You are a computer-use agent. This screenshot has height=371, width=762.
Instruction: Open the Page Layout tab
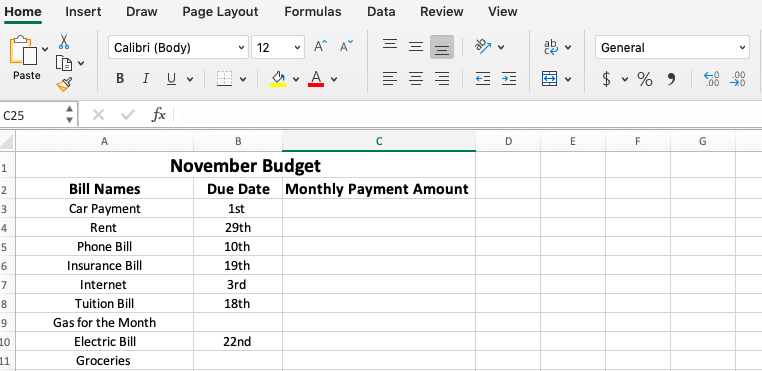(220, 12)
